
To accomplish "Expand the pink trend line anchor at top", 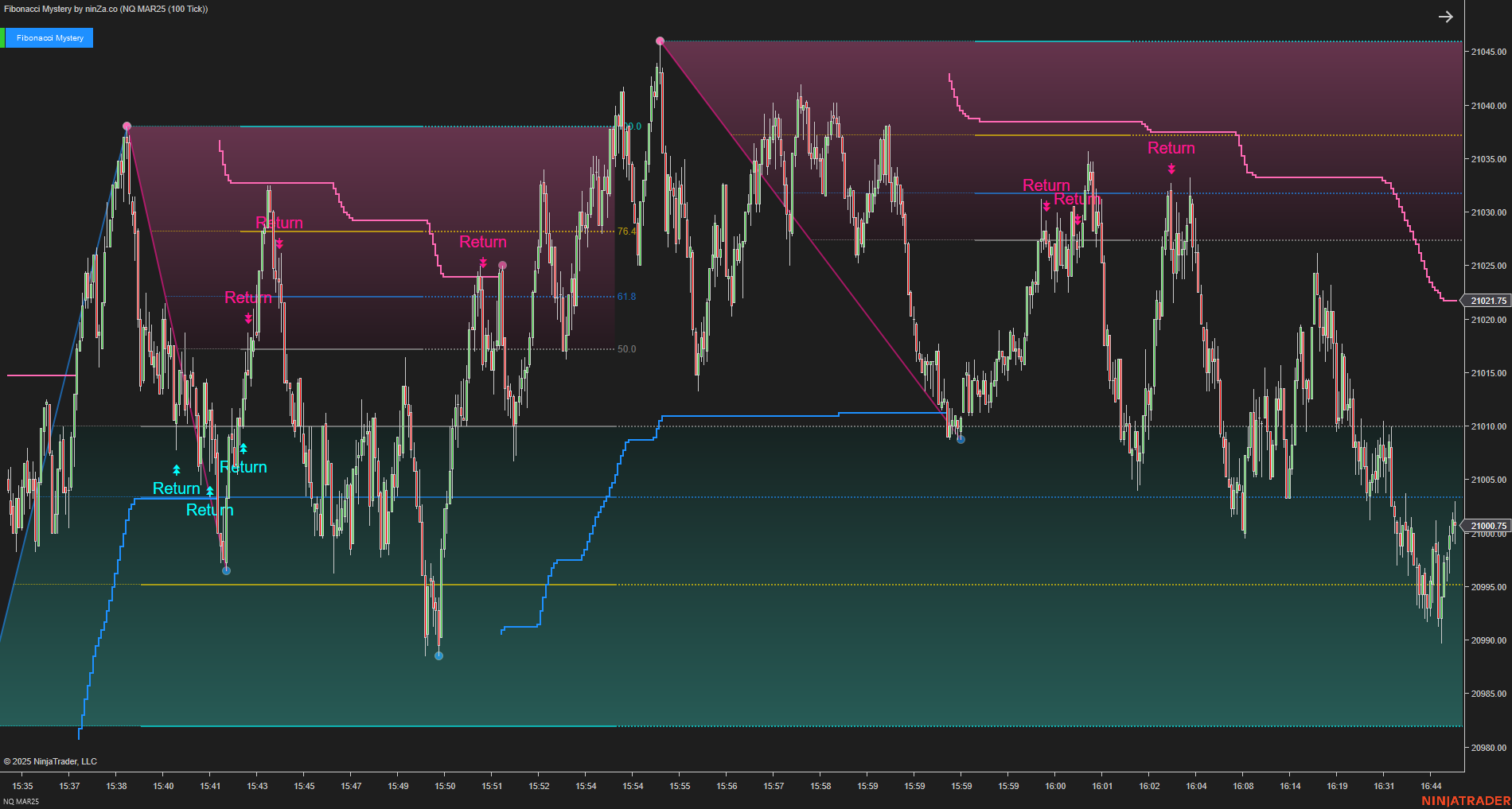I will point(659,39).
